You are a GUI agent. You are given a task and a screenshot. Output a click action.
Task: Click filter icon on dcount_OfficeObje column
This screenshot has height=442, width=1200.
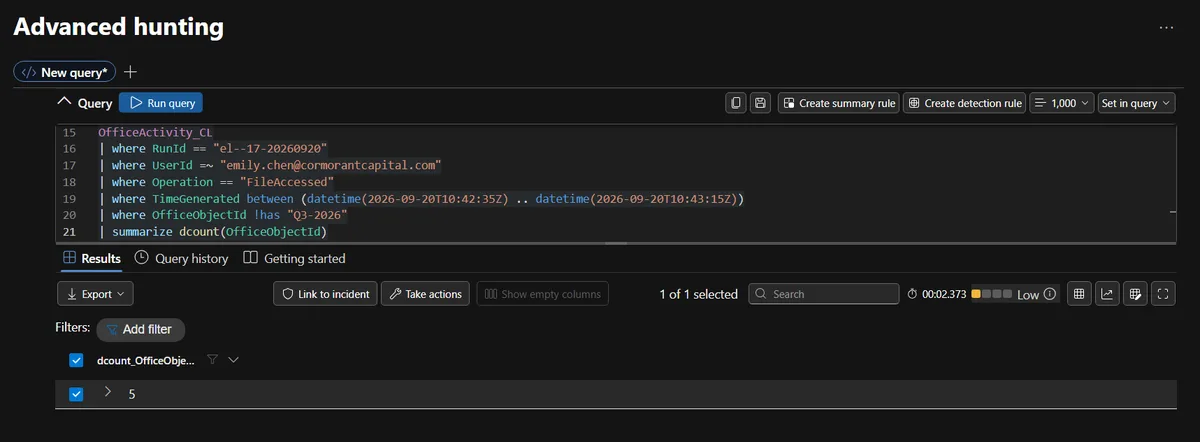[212, 360]
